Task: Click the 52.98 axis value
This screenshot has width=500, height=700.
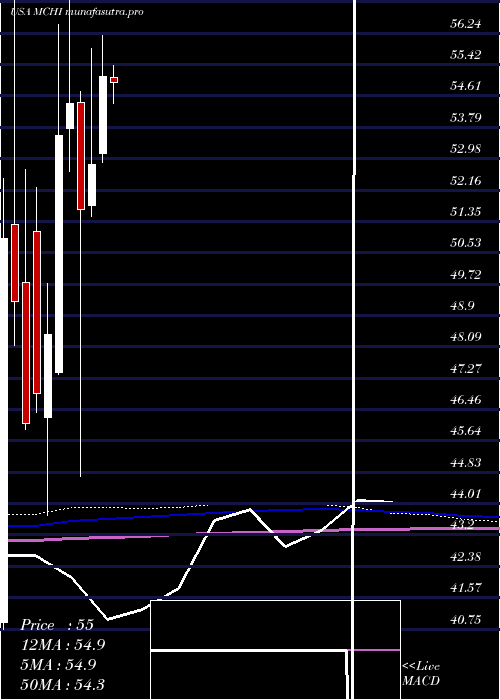Action: (466, 149)
